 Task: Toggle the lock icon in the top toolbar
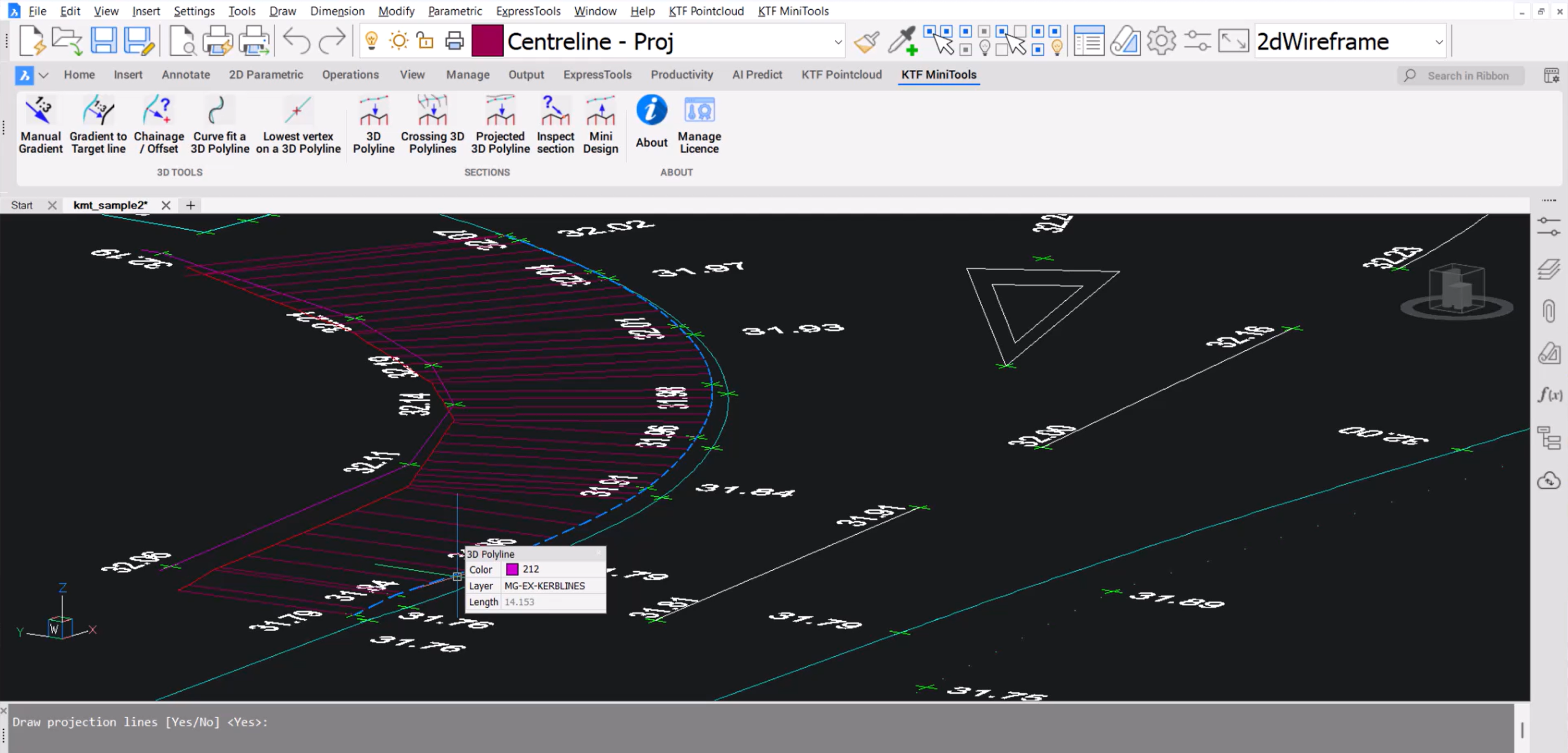(x=426, y=40)
